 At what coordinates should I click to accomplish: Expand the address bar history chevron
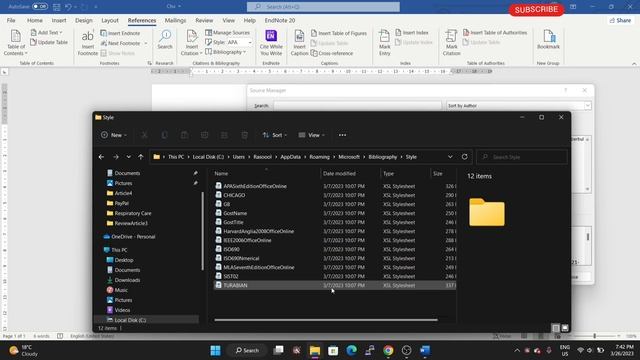click(450, 157)
